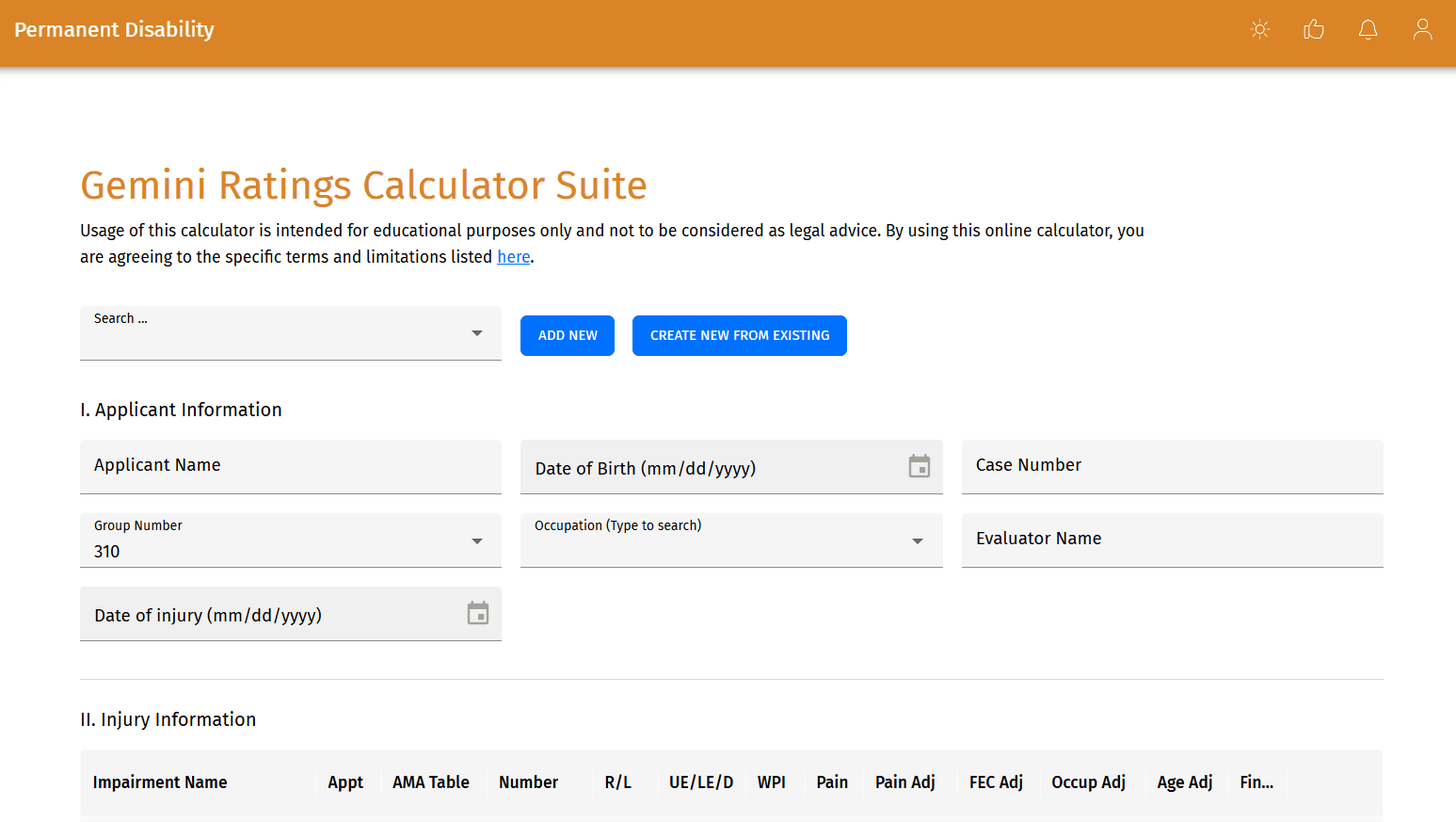Click the I. Applicant Information heading
Image resolution: width=1456 pixels, height=822 pixels.
(x=181, y=410)
